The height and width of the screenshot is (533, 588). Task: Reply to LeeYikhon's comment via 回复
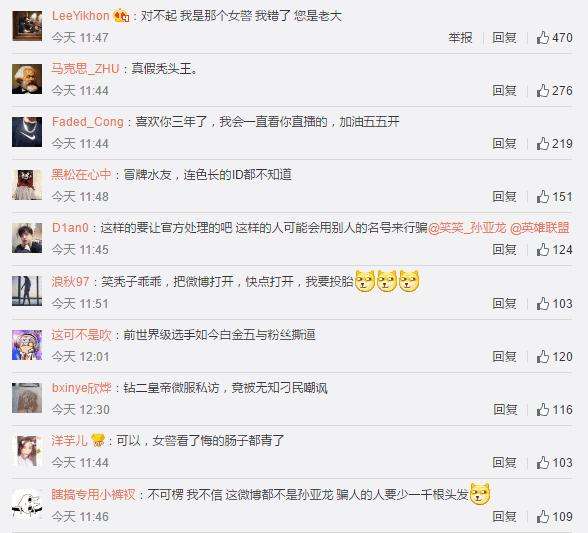[x=504, y=38]
